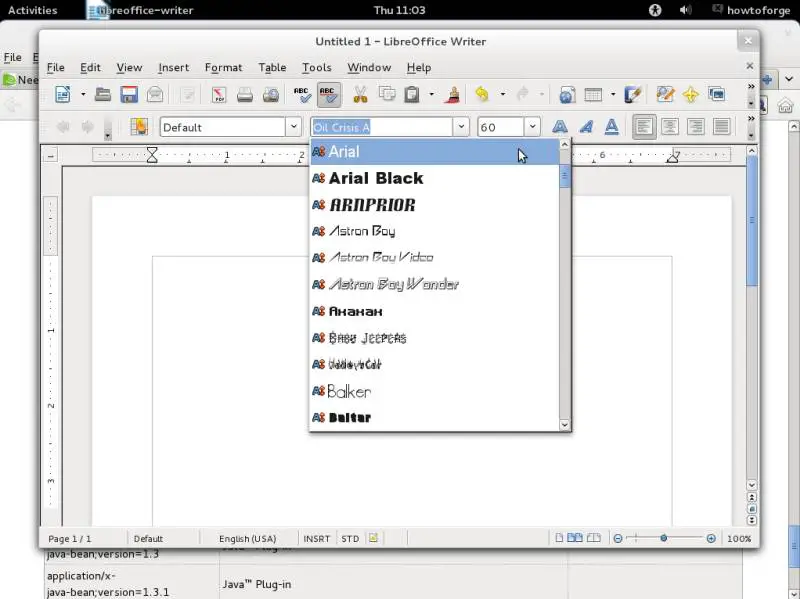Viewport: 800px width, 599px height.
Task: Open the New document dropdown arrow
Action: click(83, 94)
